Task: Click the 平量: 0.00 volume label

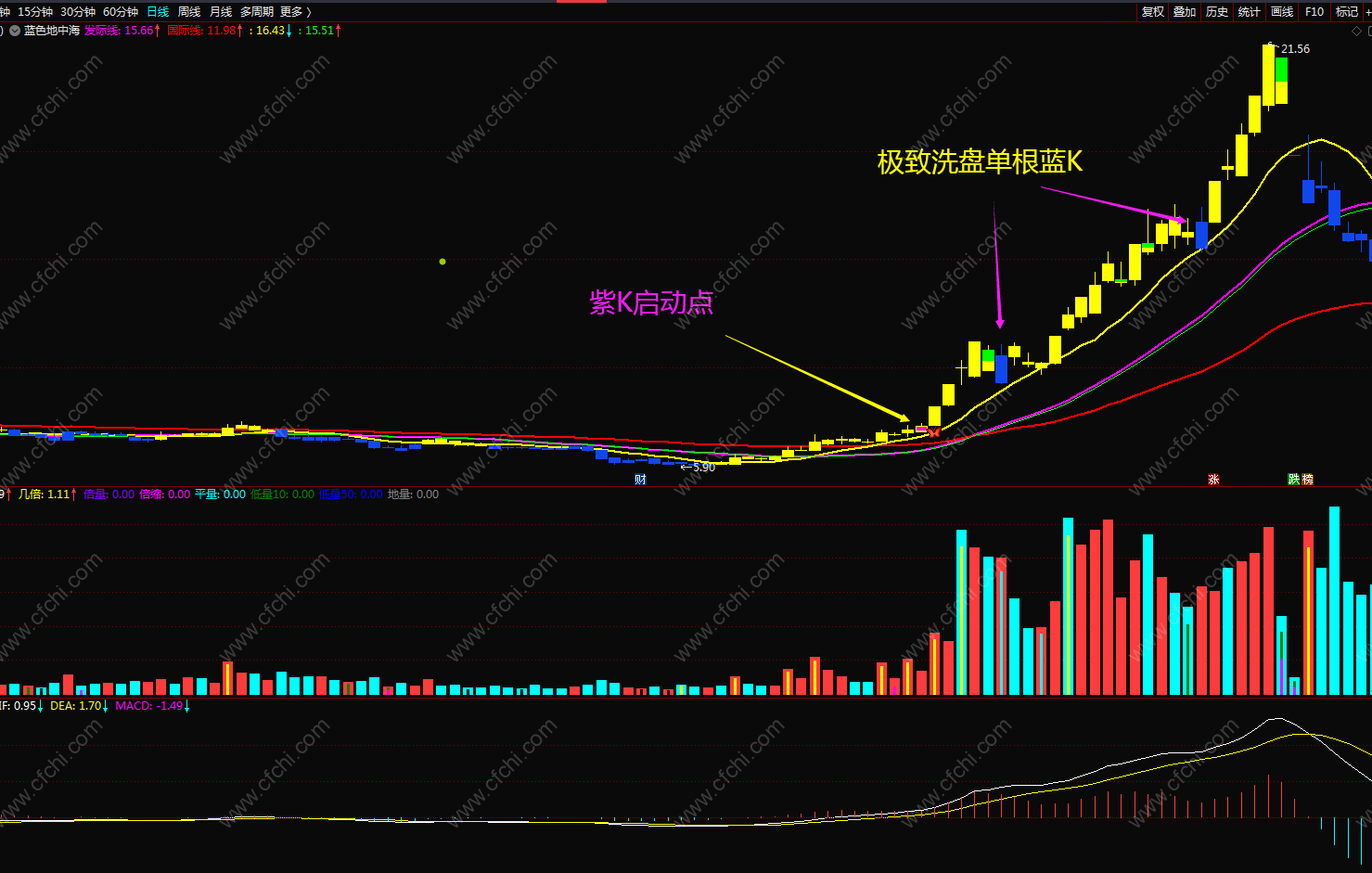Action: tap(221, 494)
